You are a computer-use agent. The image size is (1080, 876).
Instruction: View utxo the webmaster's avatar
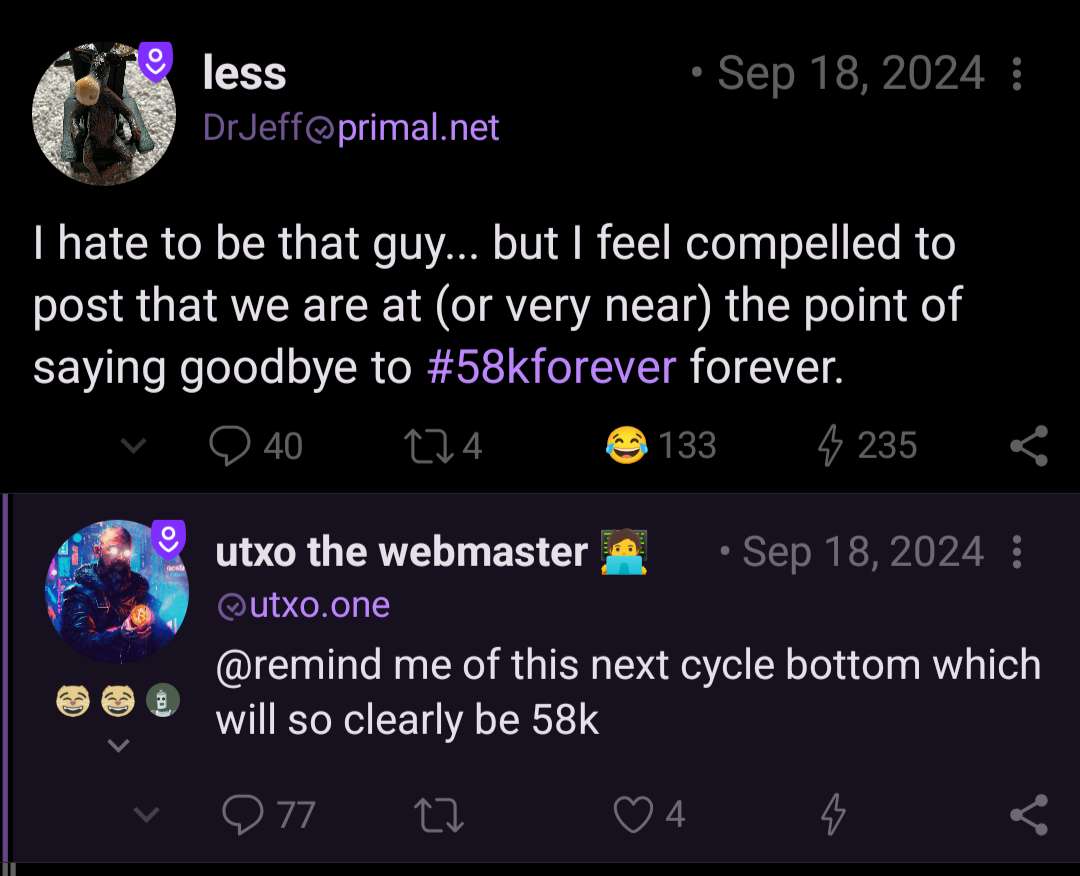(x=116, y=590)
